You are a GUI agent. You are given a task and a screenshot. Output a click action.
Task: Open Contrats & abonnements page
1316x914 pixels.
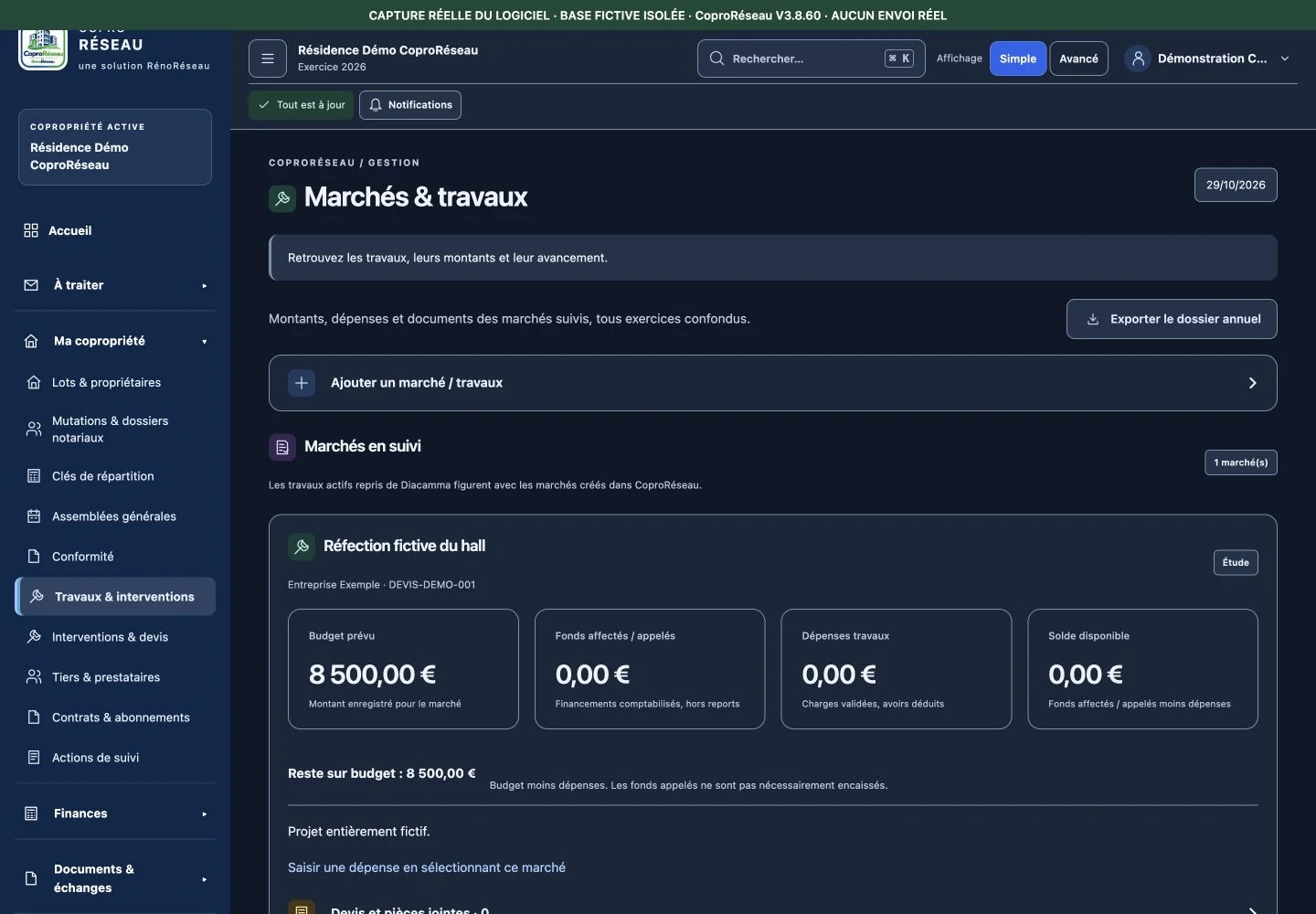[115, 717]
